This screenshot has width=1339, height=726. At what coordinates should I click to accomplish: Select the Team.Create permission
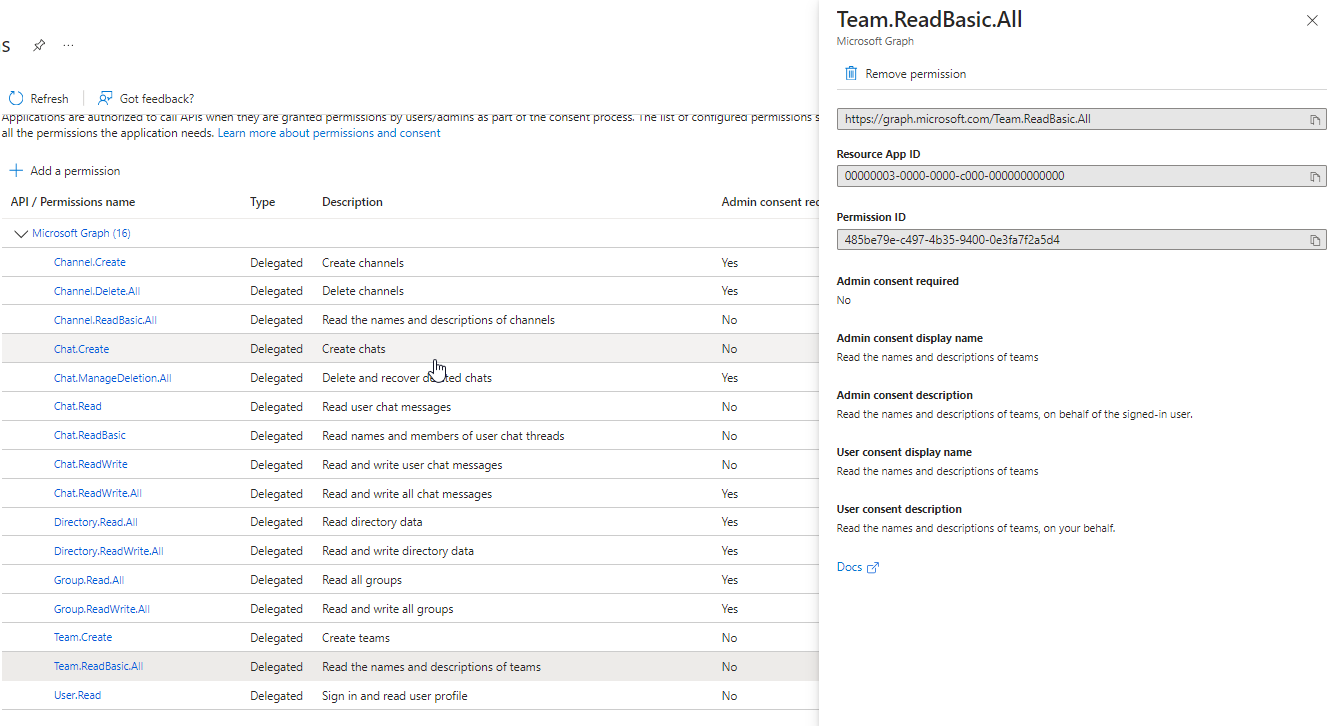[x=83, y=637]
